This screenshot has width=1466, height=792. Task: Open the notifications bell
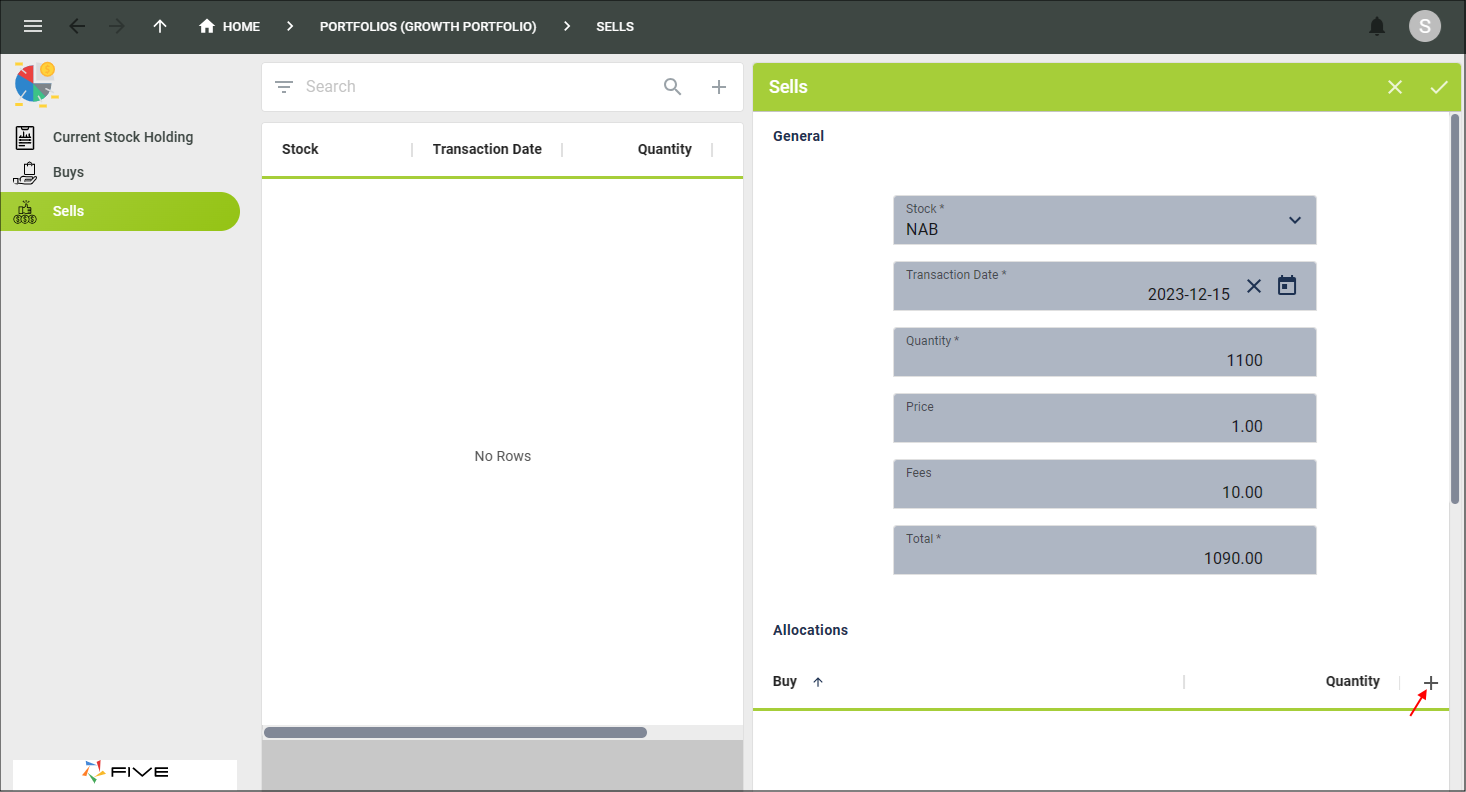click(1377, 27)
